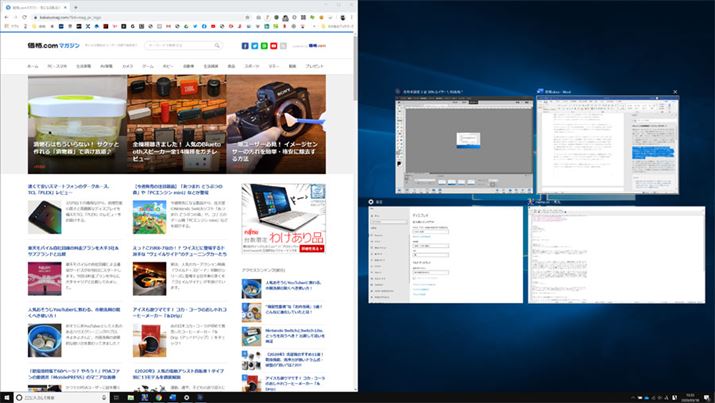Open the カメラ category in navigation bar
Image resolution: width=715 pixels, height=403 pixels.
[127, 66]
